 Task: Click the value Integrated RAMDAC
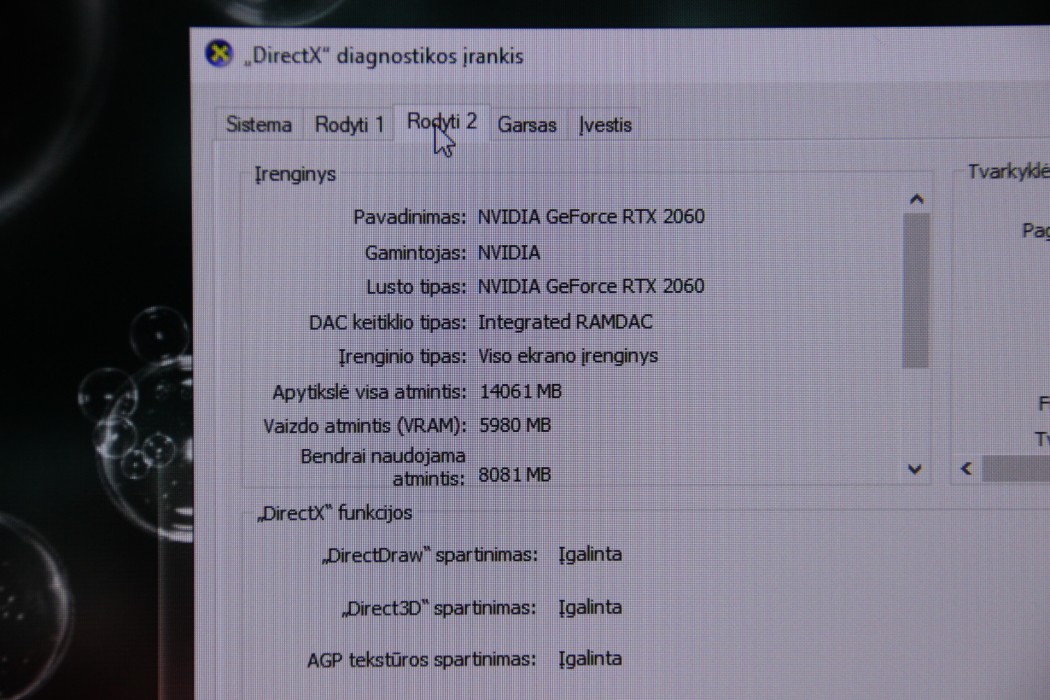[565, 322]
